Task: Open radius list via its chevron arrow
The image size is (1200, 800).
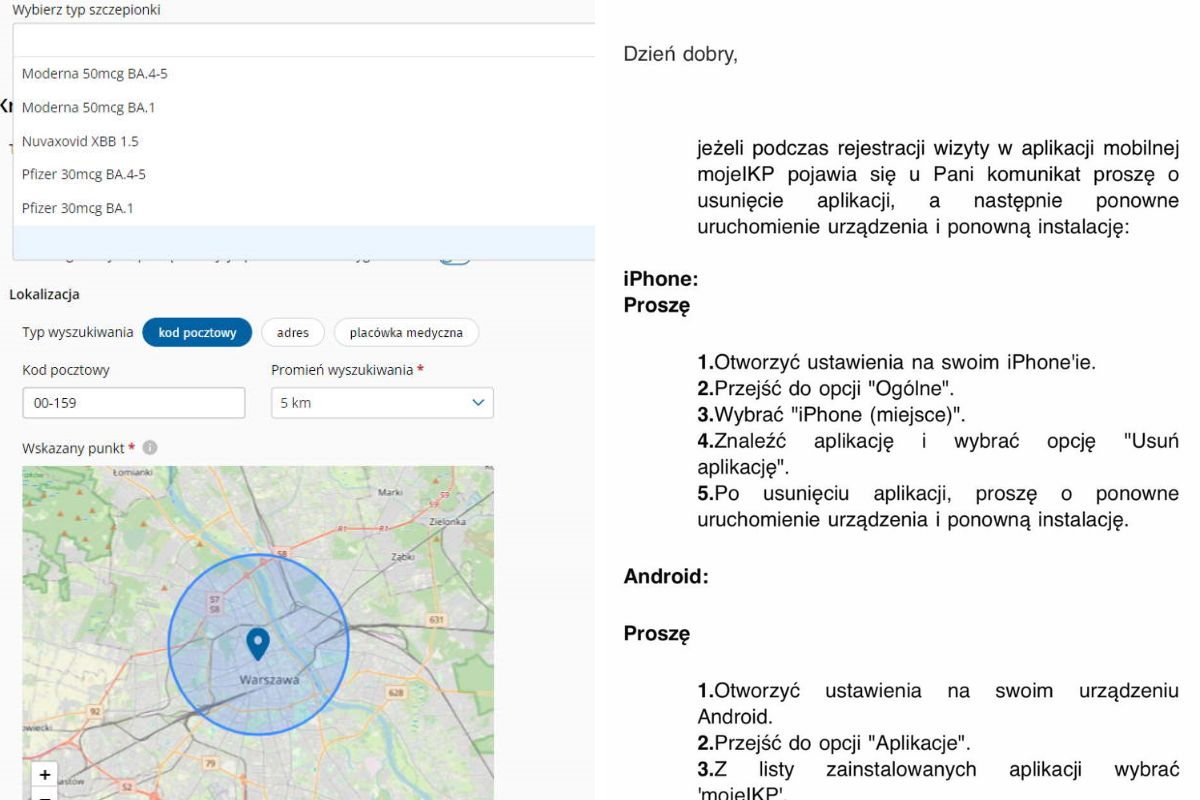Action: tap(481, 403)
